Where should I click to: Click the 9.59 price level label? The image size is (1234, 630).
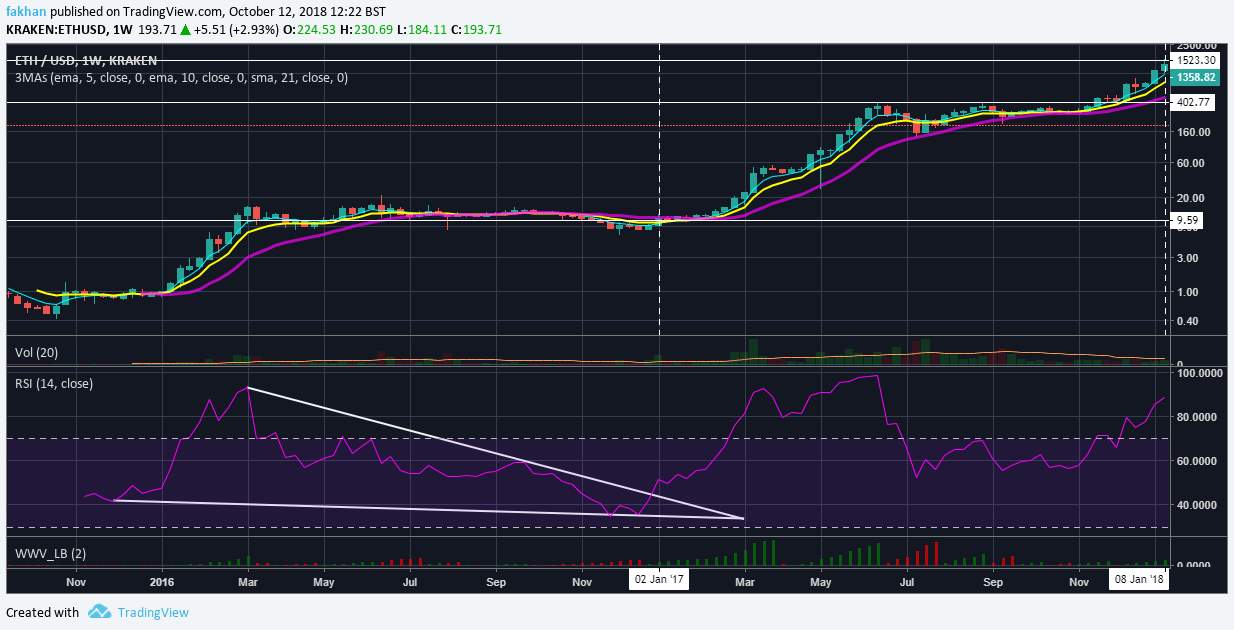pos(1187,220)
